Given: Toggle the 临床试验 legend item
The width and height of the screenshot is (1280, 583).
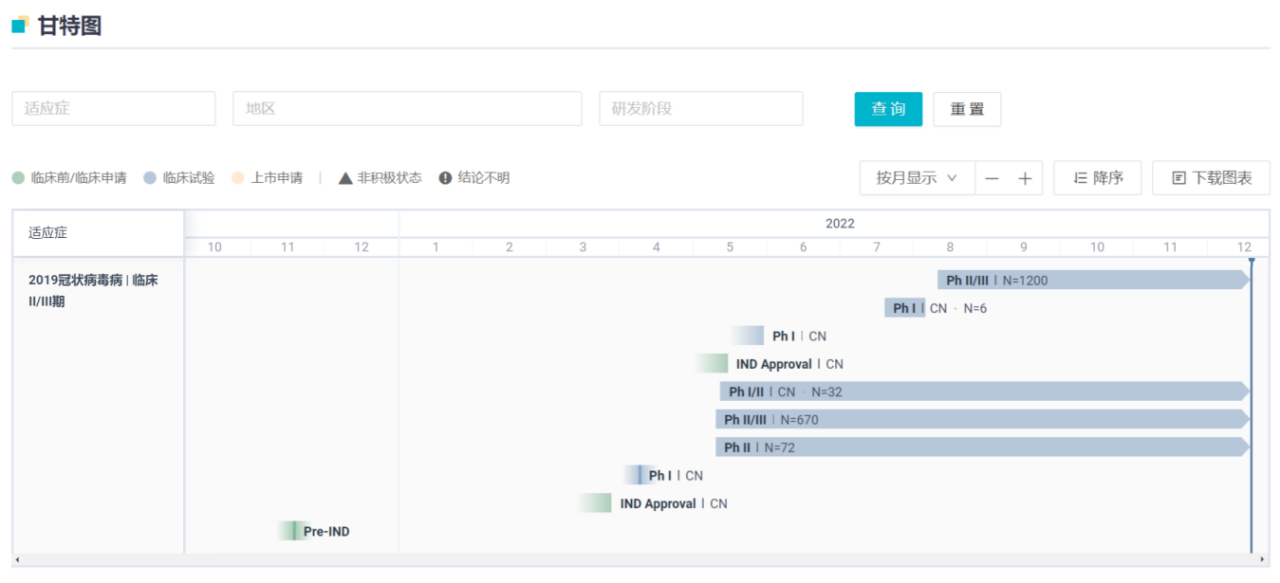Looking at the screenshot, I should click(179, 178).
